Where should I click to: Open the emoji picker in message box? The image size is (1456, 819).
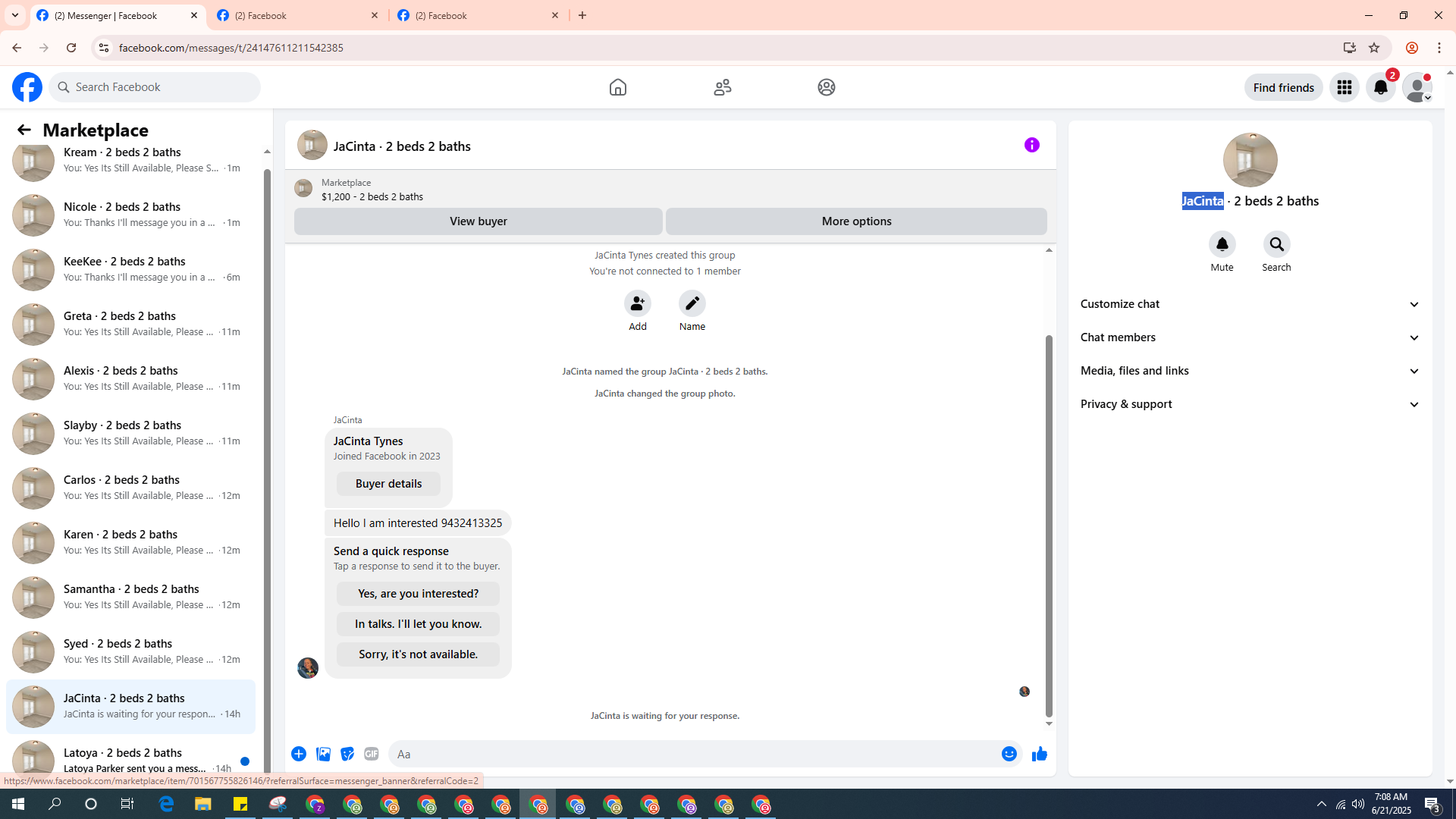click(1009, 754)
